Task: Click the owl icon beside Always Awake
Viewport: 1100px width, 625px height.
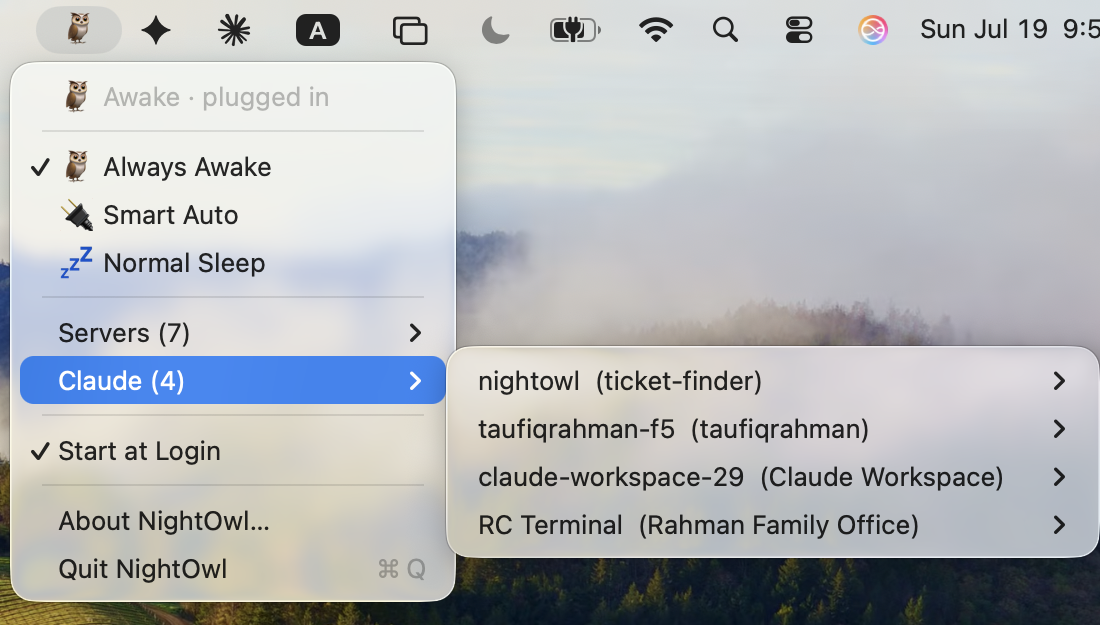Action: (x=76, y=166)
